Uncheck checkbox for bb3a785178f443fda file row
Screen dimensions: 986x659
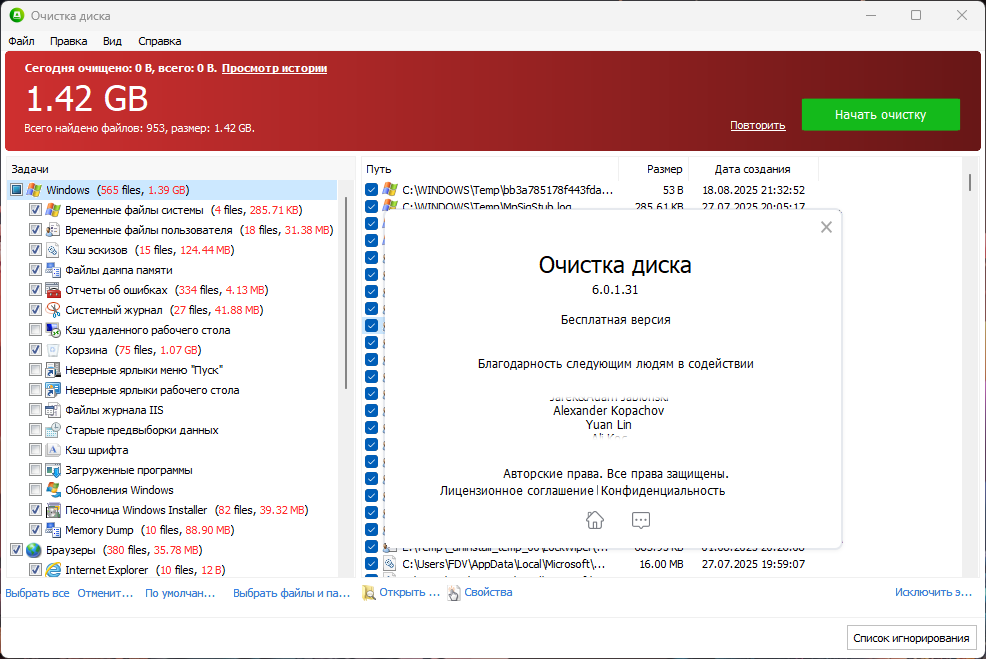(x=371, y=189)
